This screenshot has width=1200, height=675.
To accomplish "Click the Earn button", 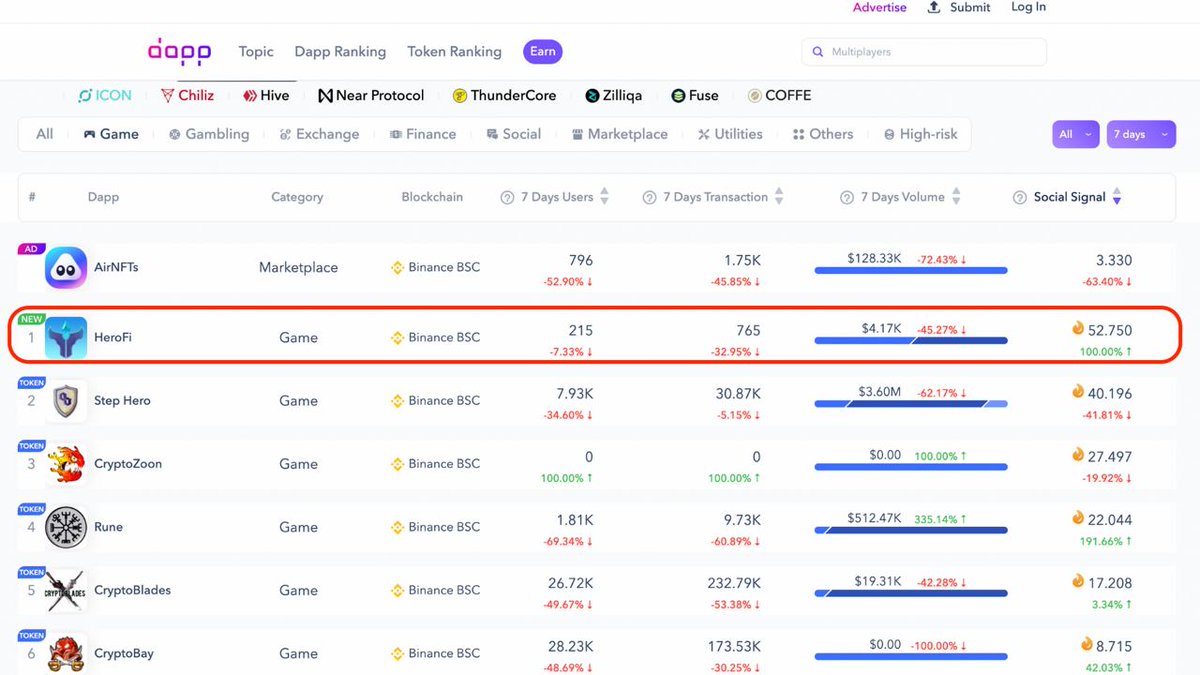I will [x=543, y=52].
